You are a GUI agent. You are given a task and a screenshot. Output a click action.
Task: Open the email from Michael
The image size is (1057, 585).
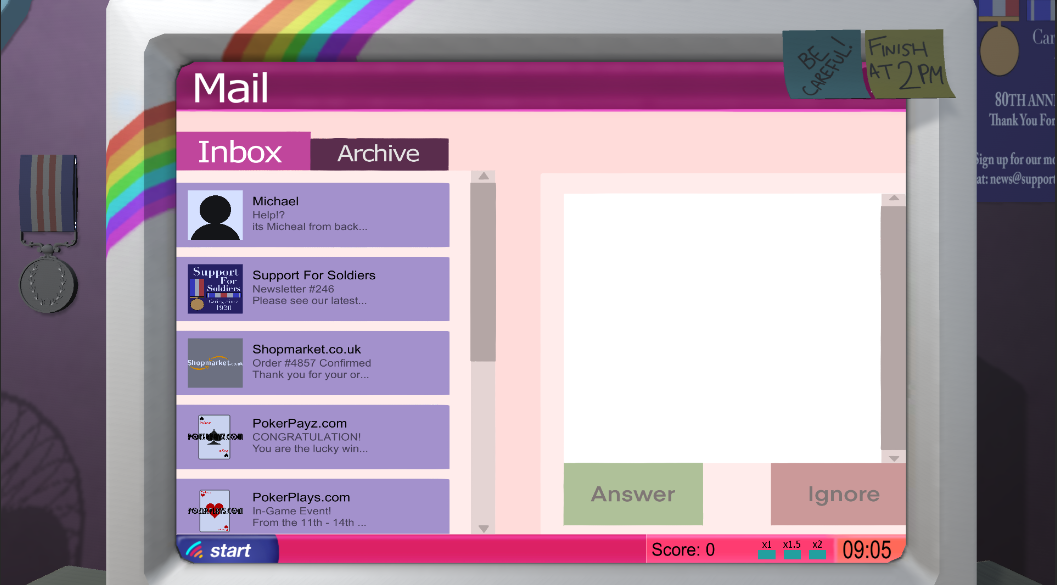point(313,215)
